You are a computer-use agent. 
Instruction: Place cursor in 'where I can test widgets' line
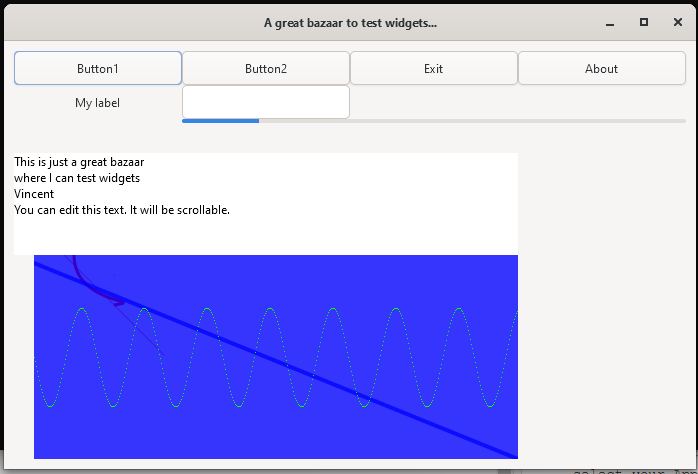coord(77,178)
